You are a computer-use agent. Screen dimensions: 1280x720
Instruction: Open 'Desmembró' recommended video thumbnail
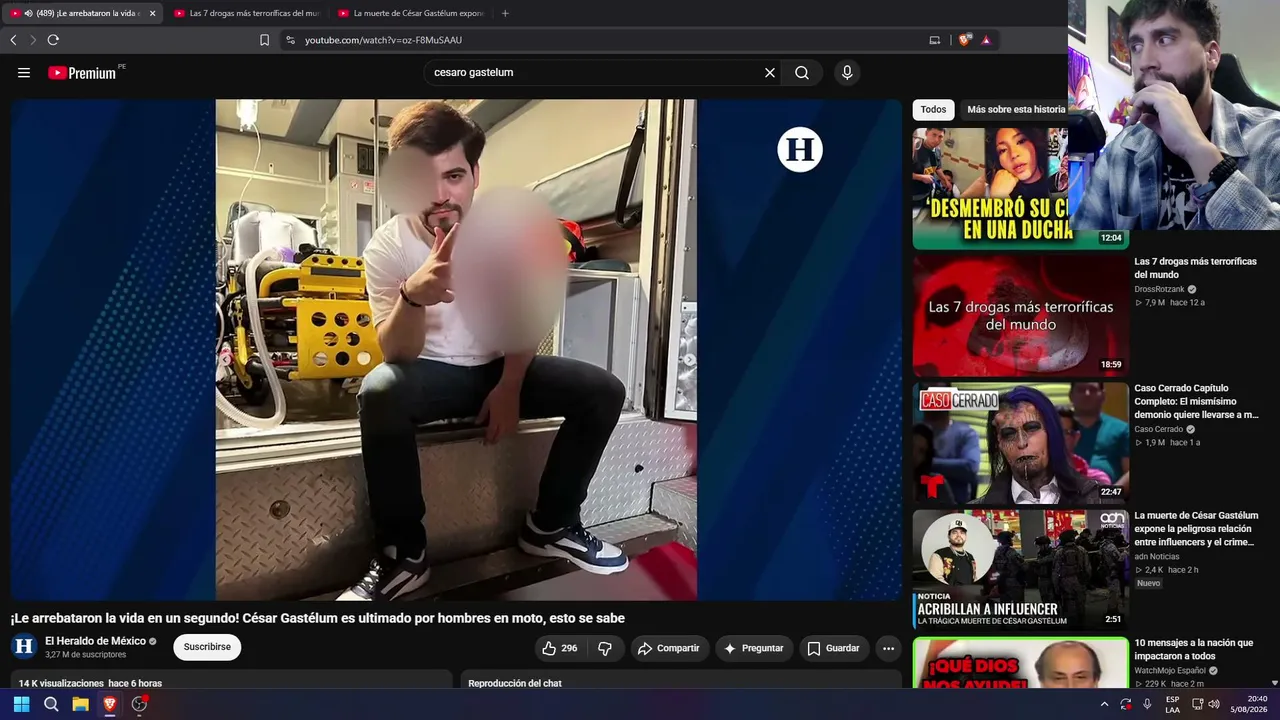1020,188
